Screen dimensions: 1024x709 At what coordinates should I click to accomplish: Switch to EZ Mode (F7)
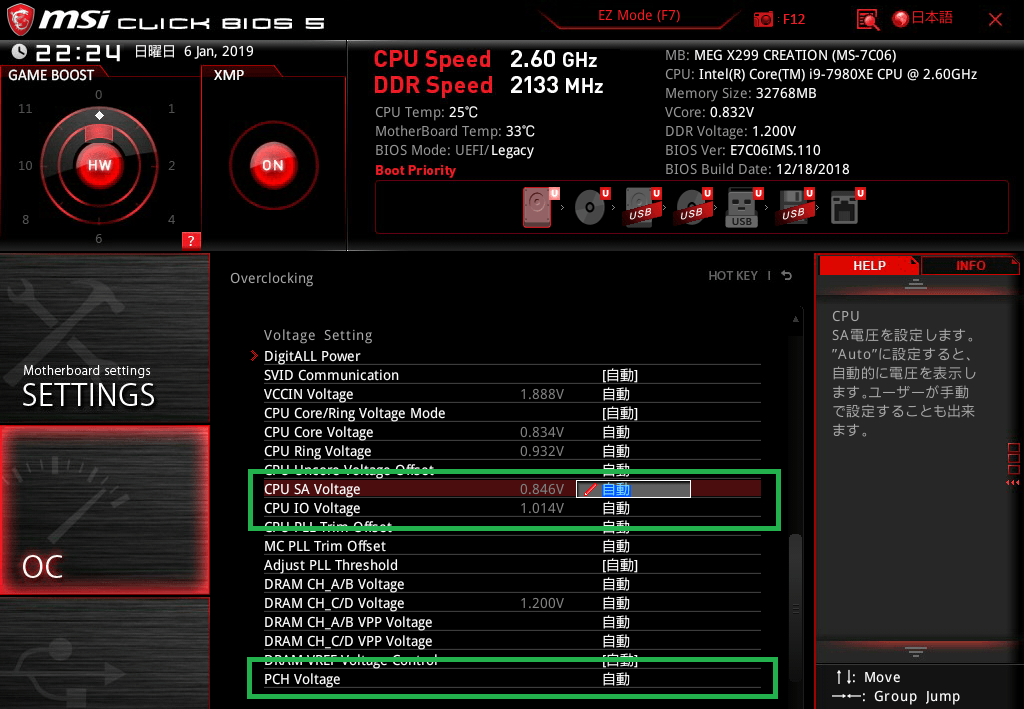639,16
